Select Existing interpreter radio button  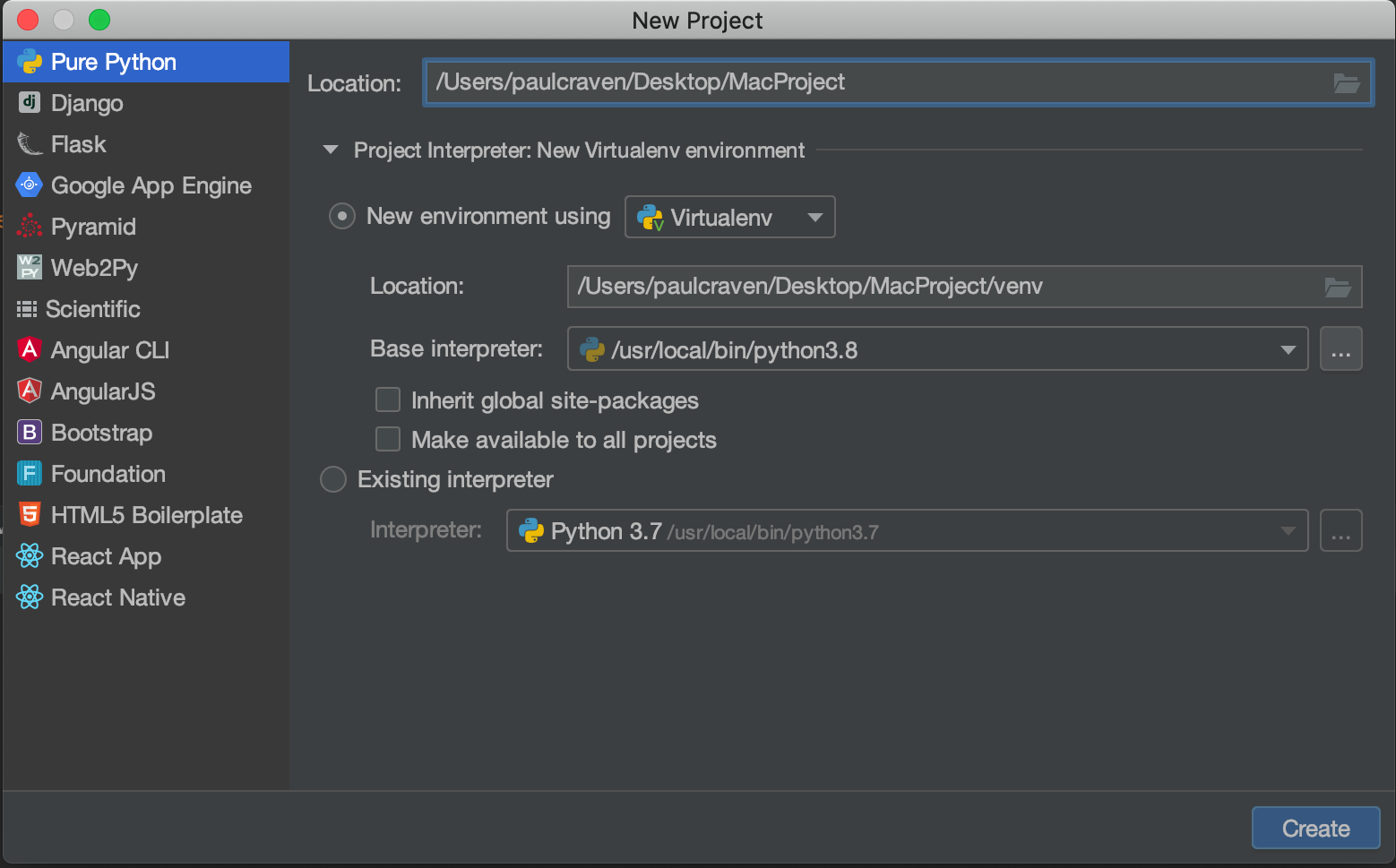pyautogui.click(x=333, y=479)
